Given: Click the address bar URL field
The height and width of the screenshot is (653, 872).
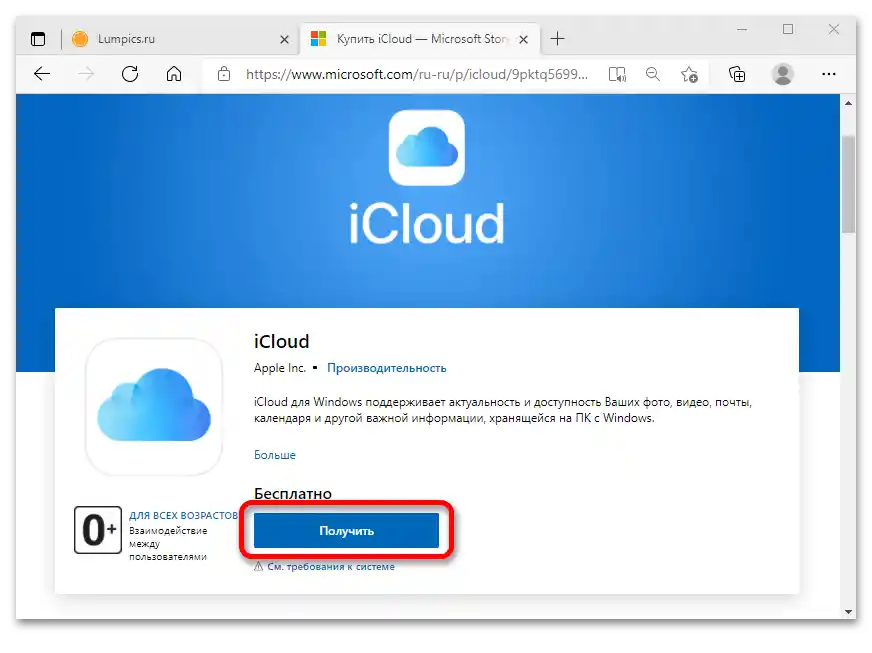Looking at the screenshot, I should 417,74.
